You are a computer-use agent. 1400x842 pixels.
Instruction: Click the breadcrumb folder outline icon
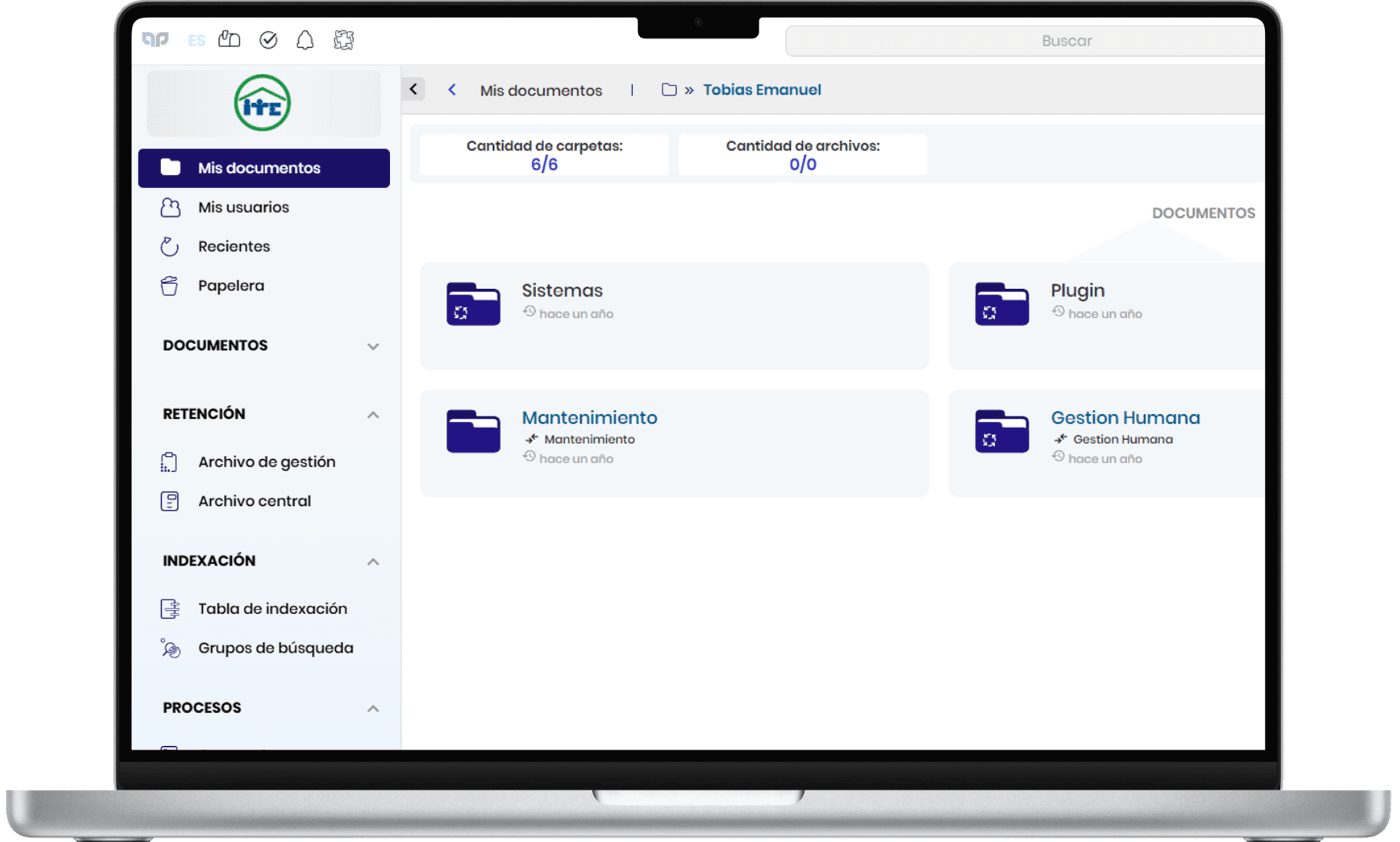[x=668, y=90]
